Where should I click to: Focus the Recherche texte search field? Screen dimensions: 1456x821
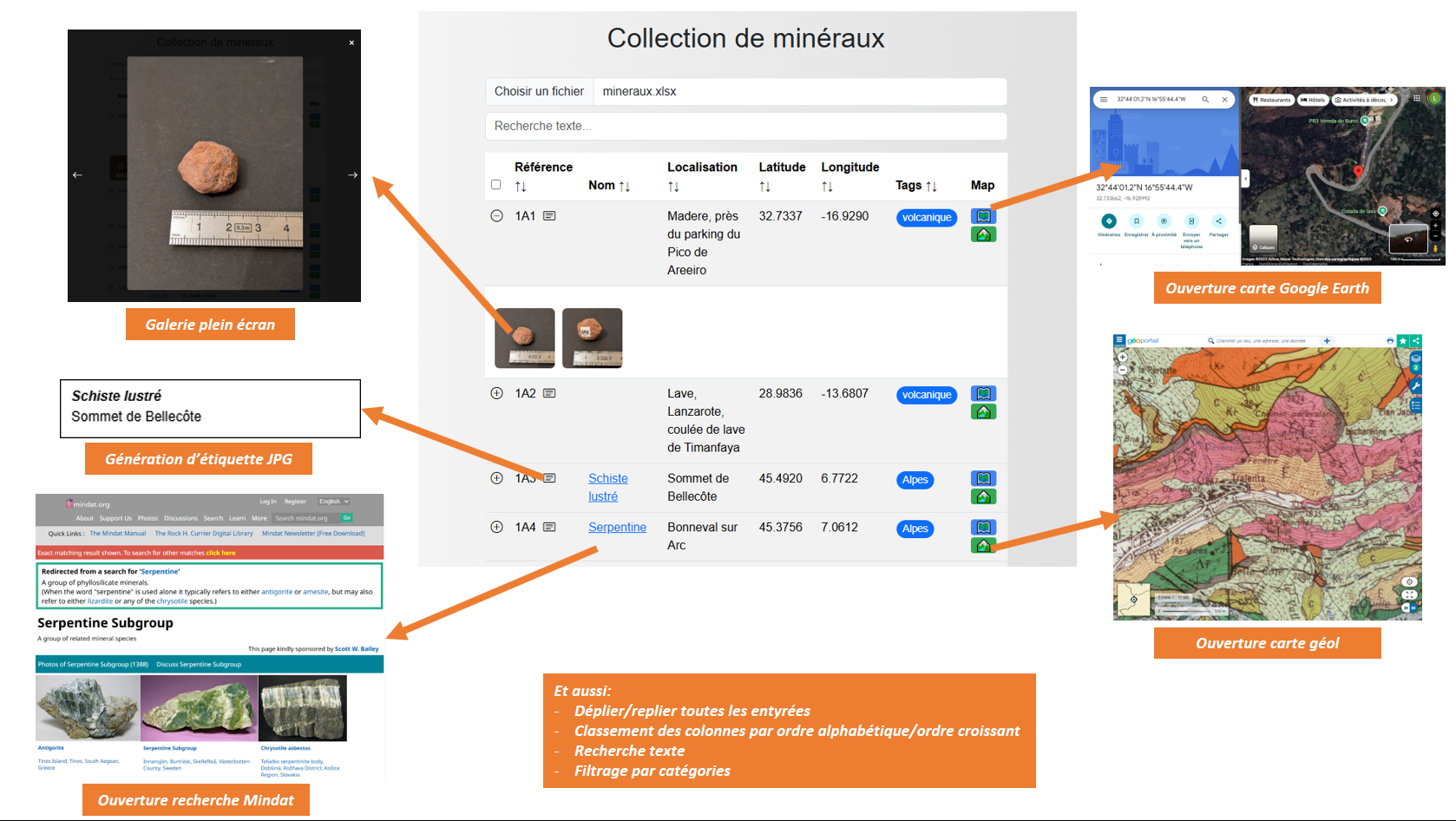coord(746,126)
